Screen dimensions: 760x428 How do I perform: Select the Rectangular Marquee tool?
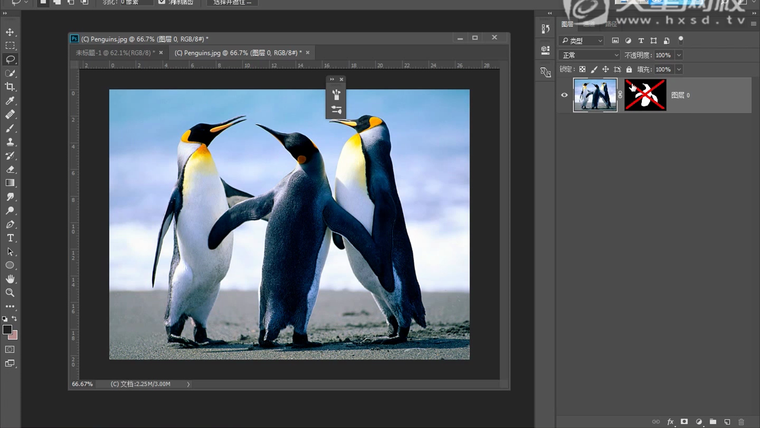pyautogui.click(x=10, y=46)
